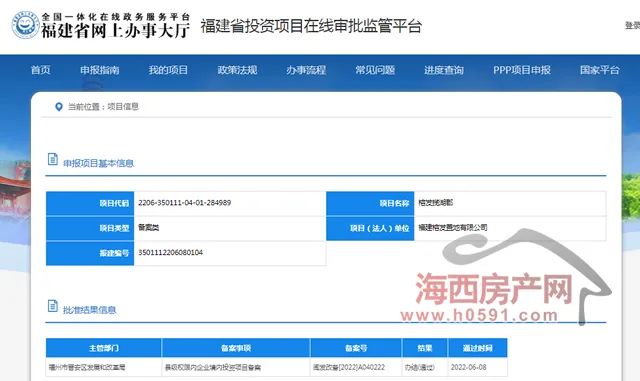
Task: Click the 备案号 column header in results table
Action: coord(356,348)
